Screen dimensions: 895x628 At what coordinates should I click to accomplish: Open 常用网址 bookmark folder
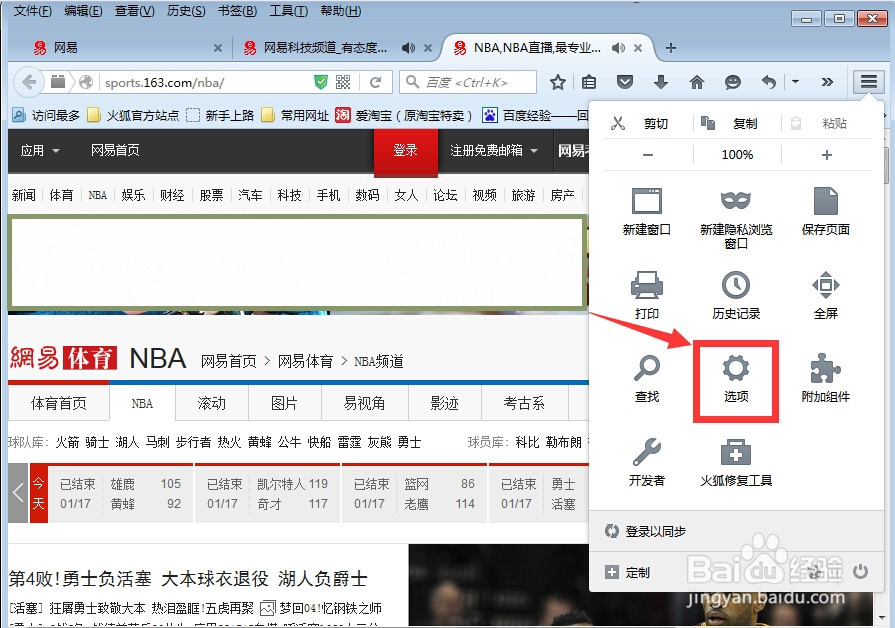[295, 115]
